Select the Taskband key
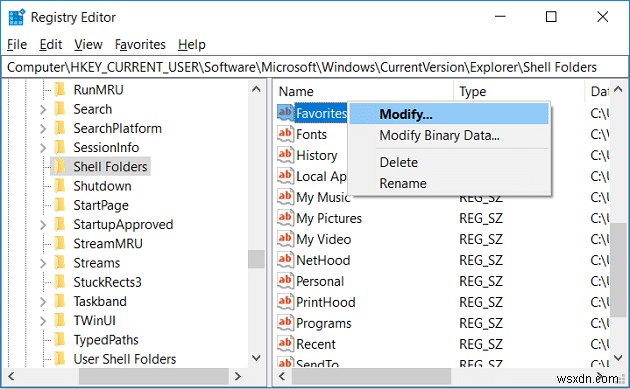The image size is (630, 389). pos(100,301)
